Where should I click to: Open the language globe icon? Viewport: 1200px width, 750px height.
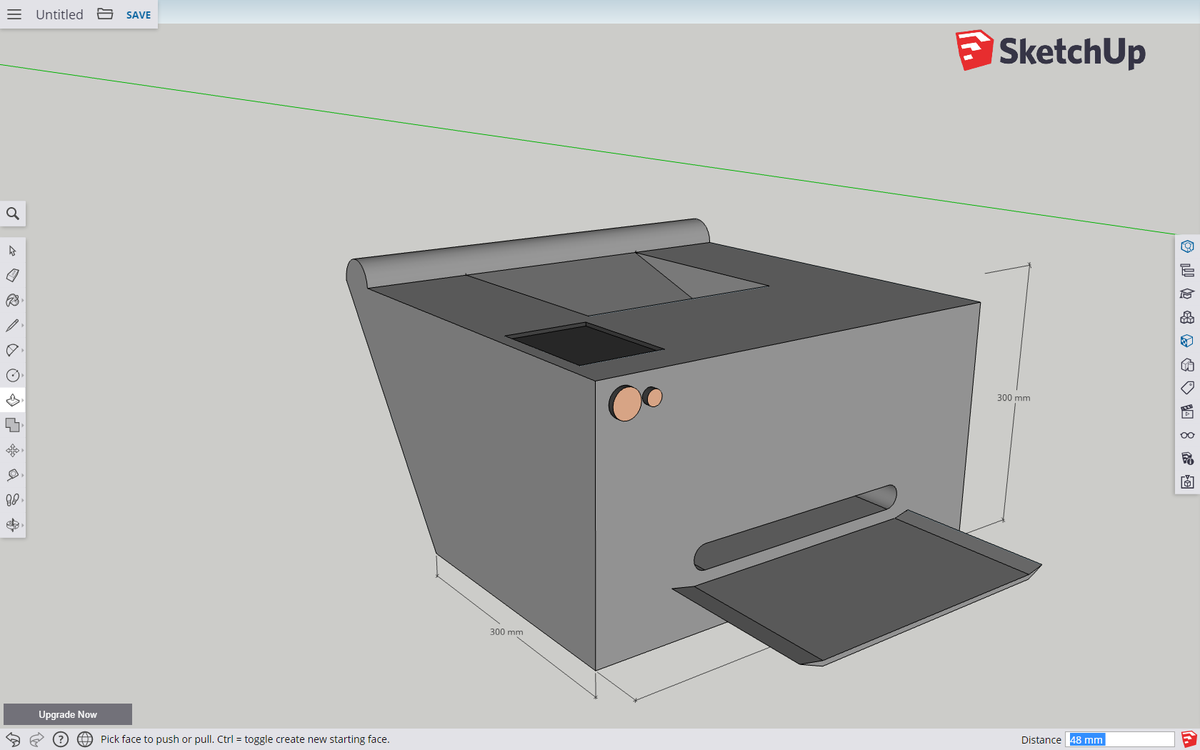click(x=85, y=739)
